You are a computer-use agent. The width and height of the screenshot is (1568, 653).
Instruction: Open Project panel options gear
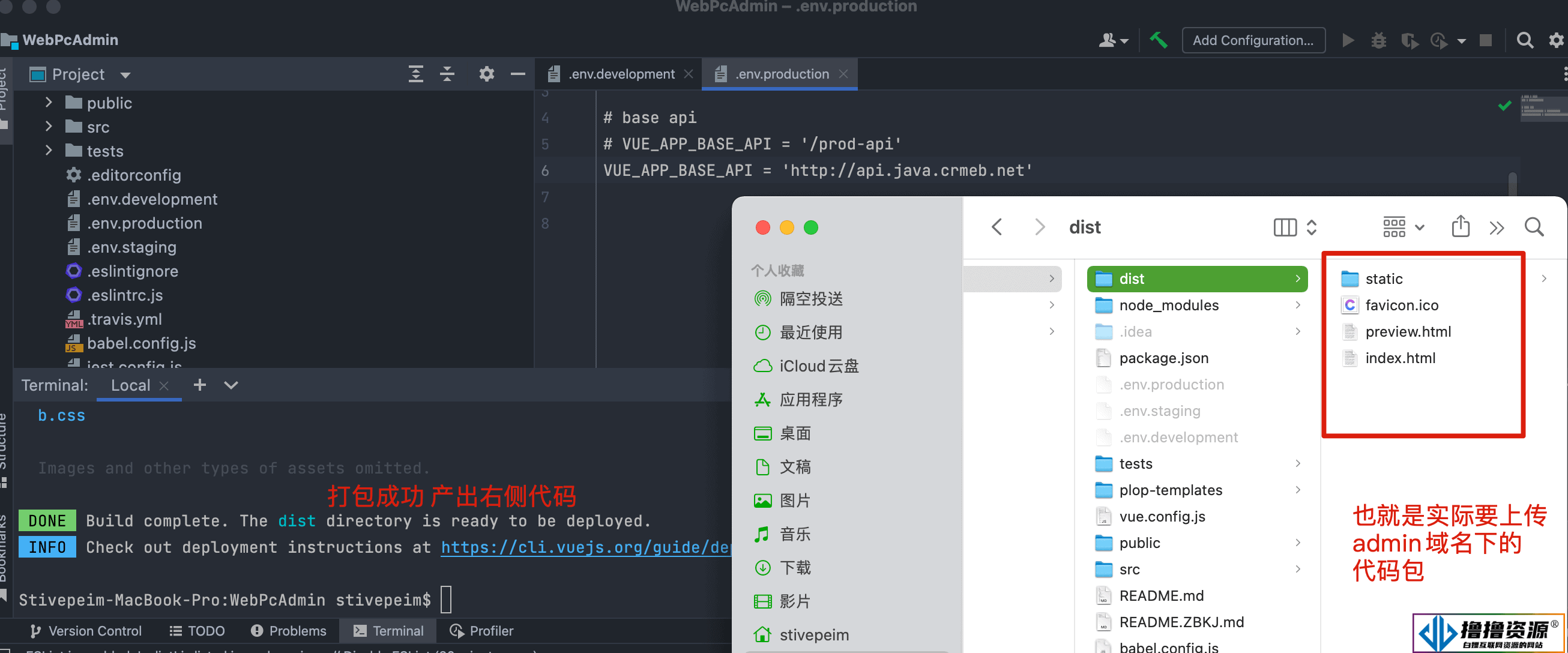click(486, 74)
